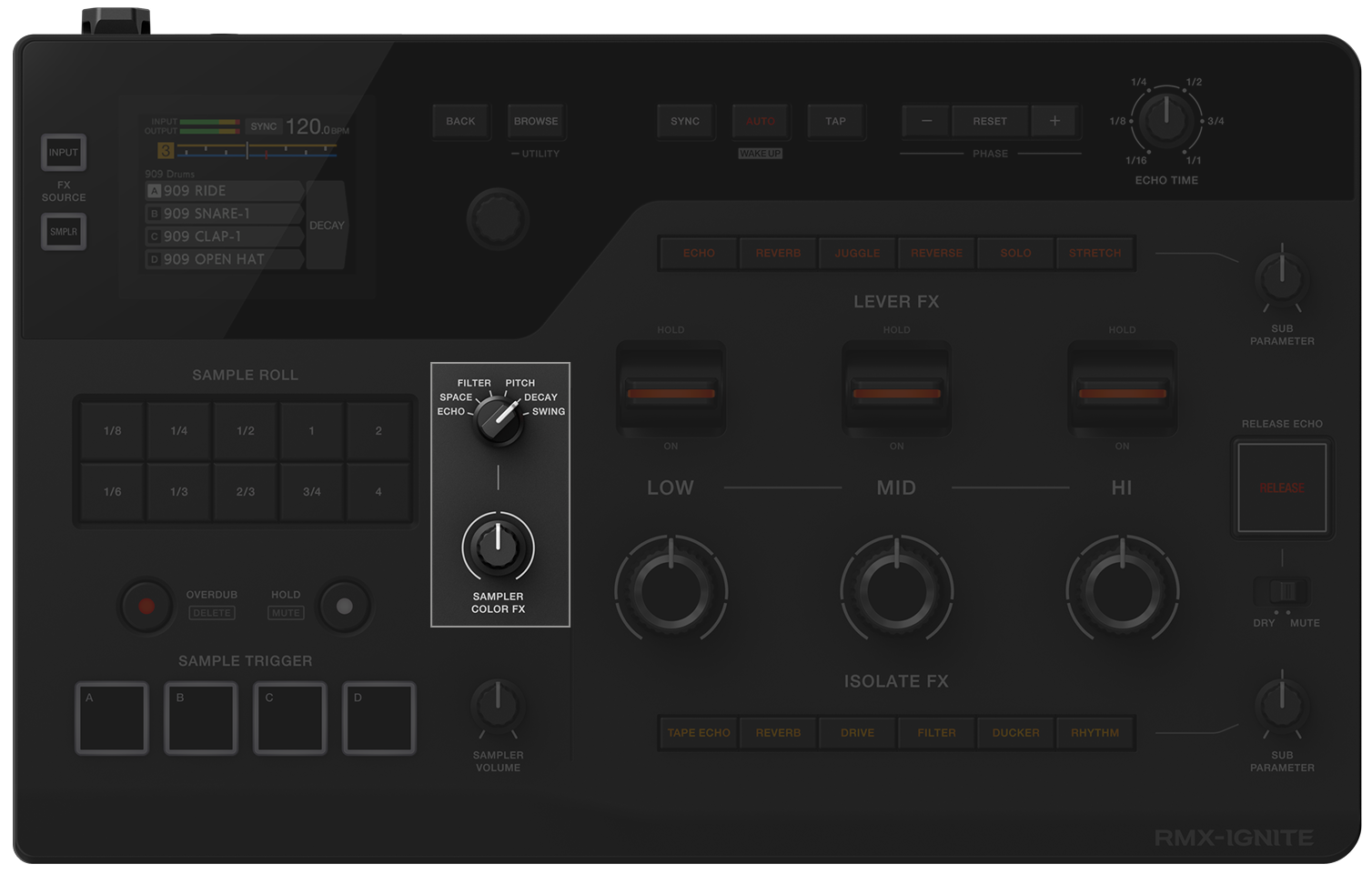The height and width of the screenshot is (884, 1372).
Task: Trigger the 3/4 sample roll pad
Action: (312, 492)
